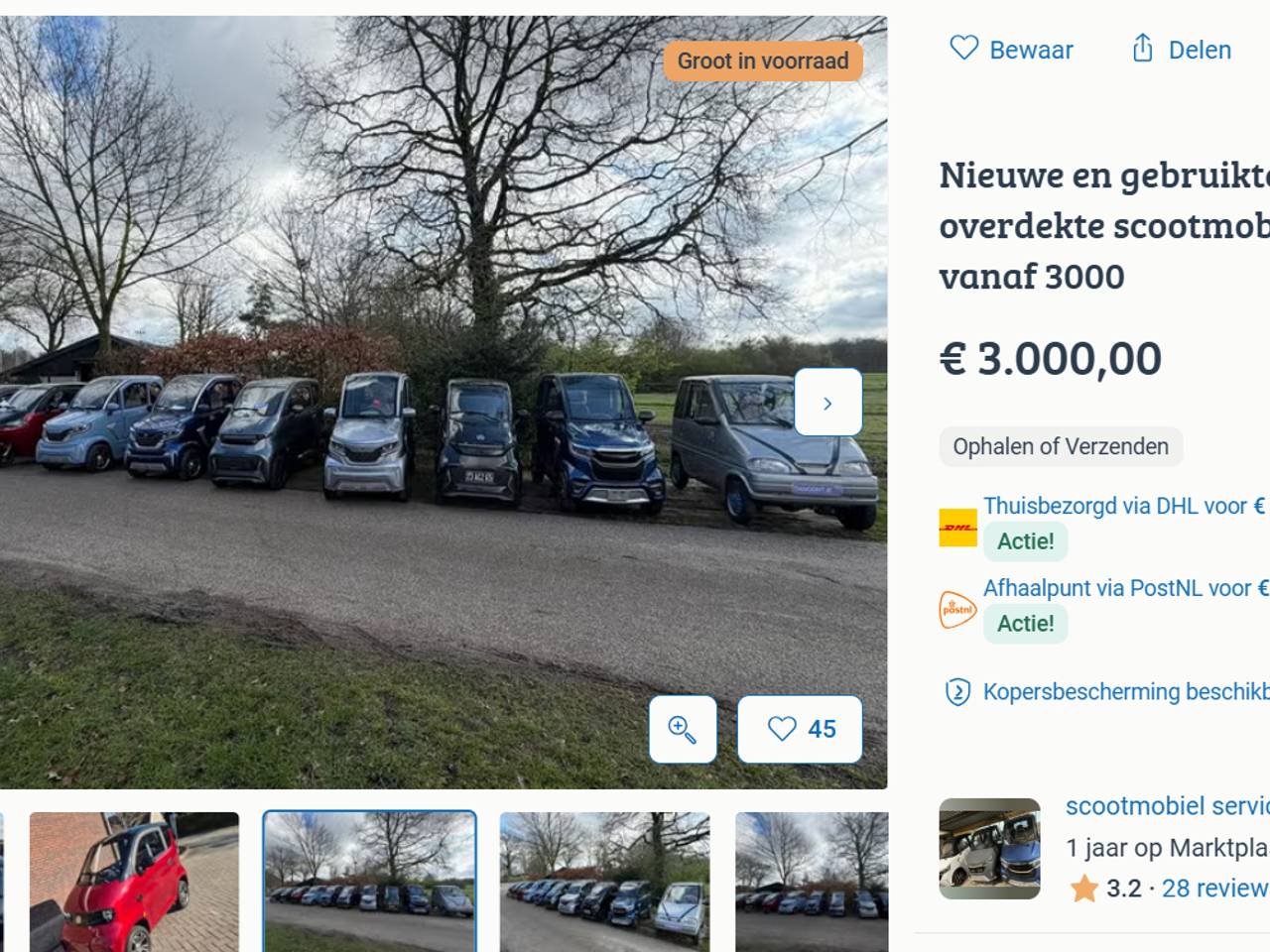Click the Groot in voorraad badge
Screen dimensions: 1270x952
point(763,60)
